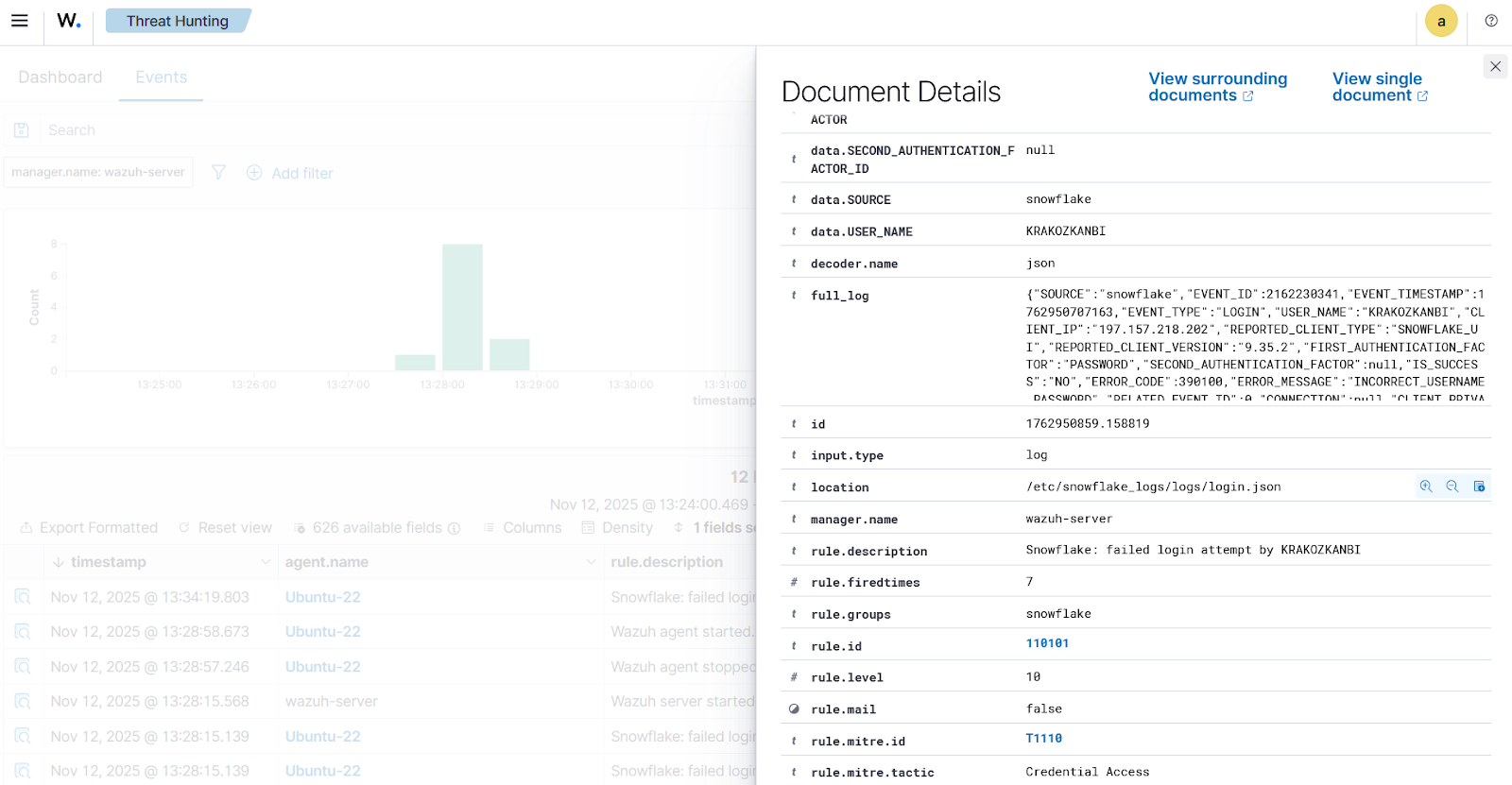Click the Wazuh logo
Screen dimensions: 1512x785
[69, 21]
